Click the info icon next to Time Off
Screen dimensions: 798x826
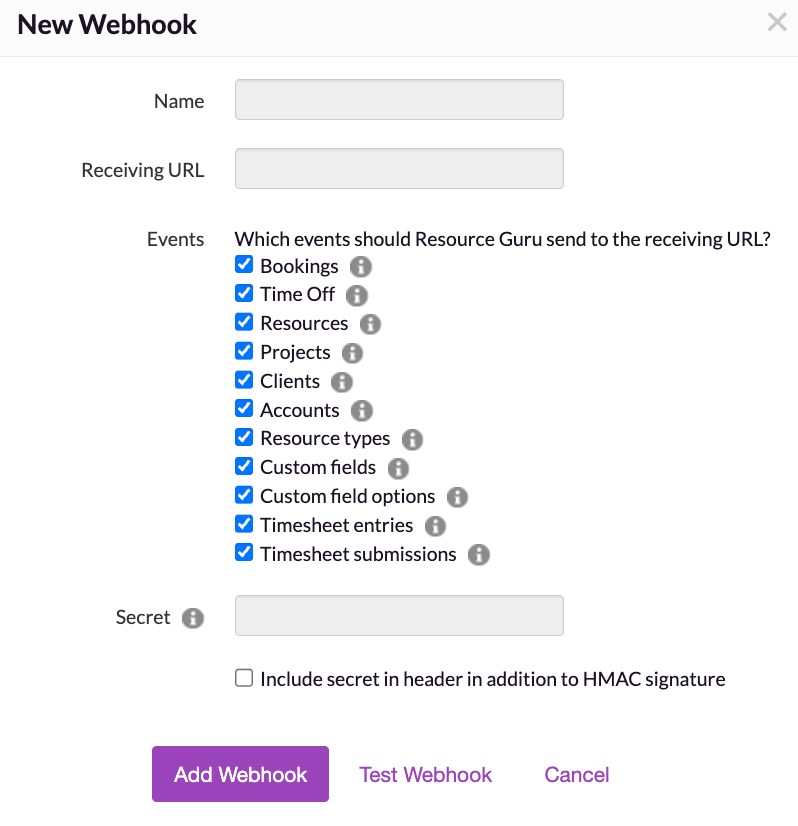tap(357, 296)
